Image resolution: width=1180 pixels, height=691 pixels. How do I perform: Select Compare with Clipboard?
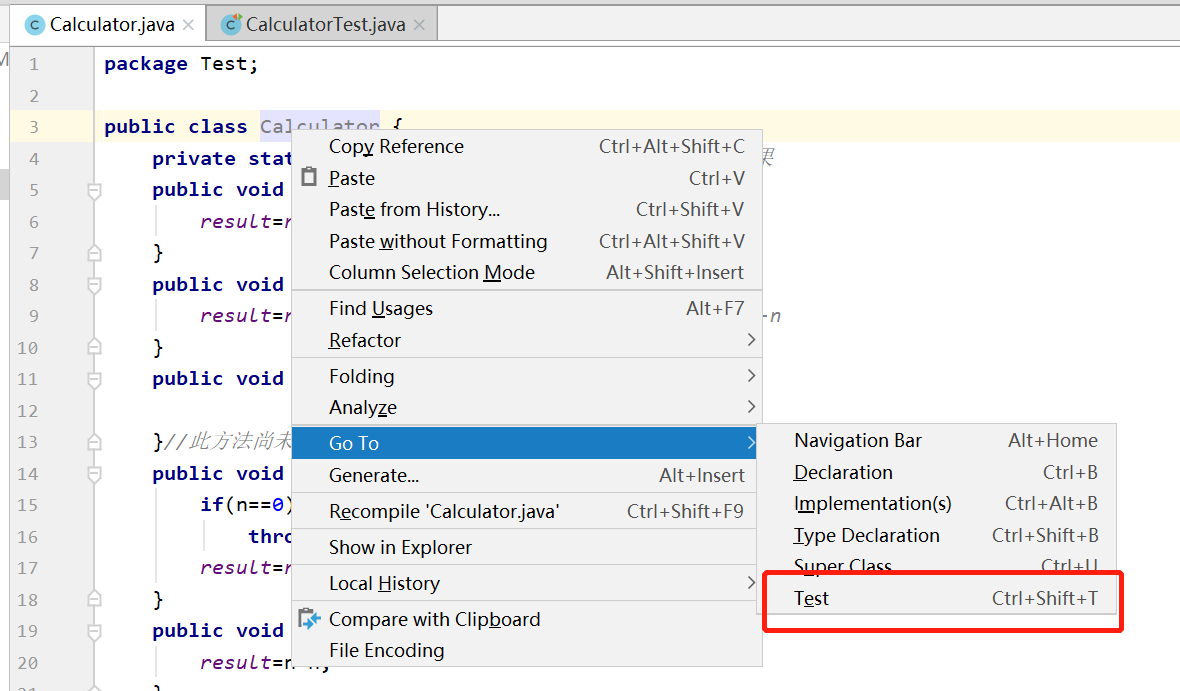527,619
